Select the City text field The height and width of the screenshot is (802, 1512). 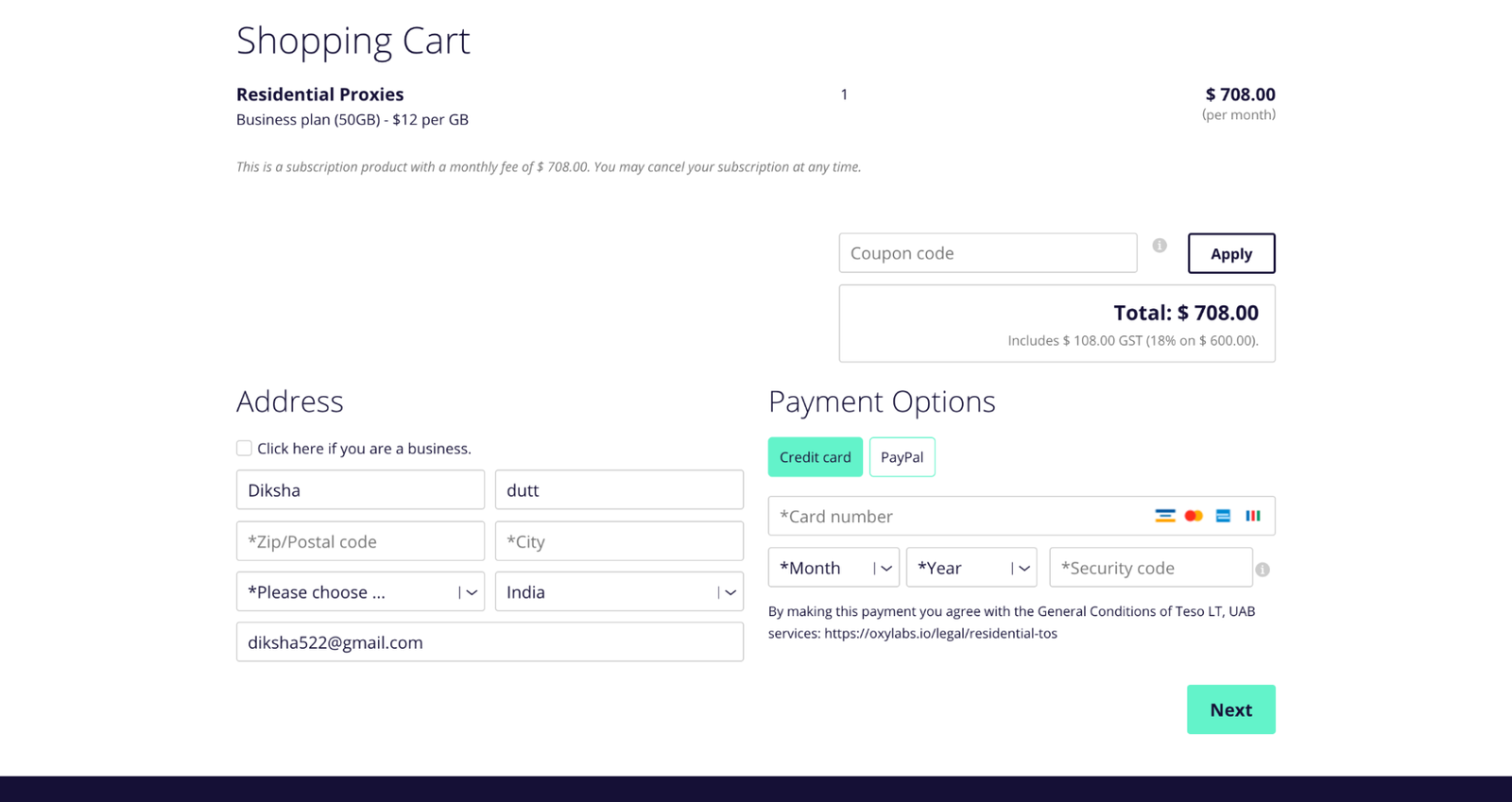619,541
